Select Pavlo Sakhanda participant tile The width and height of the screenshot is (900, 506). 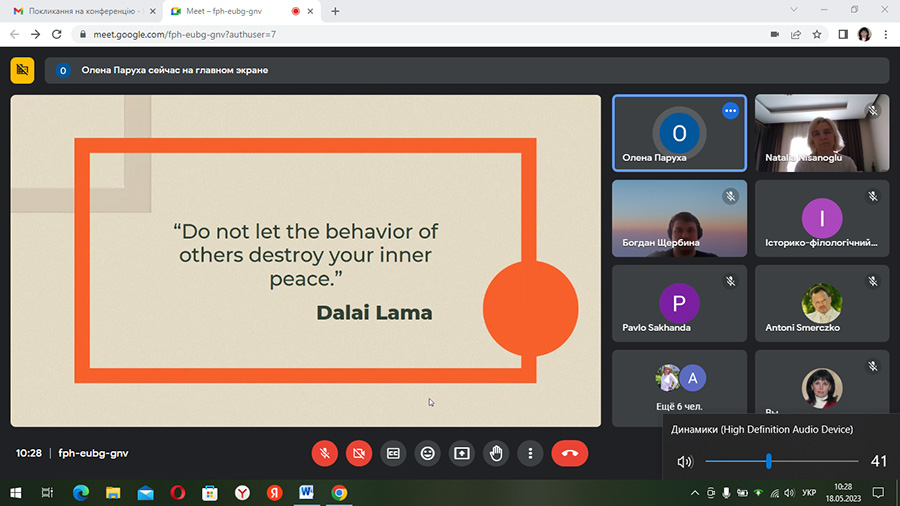(680, 303)
